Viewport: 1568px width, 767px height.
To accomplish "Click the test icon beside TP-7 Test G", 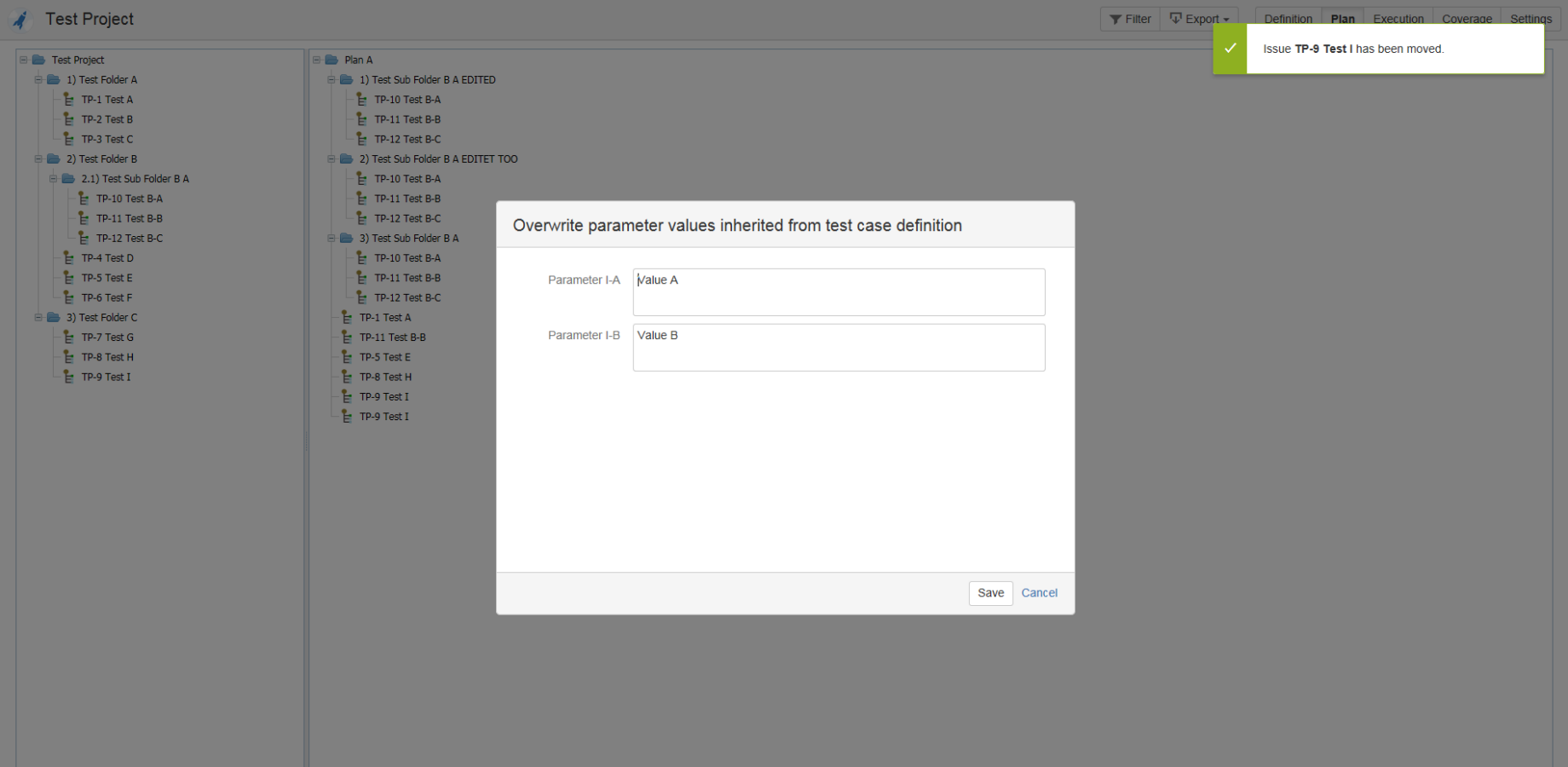I will [69, 337].
